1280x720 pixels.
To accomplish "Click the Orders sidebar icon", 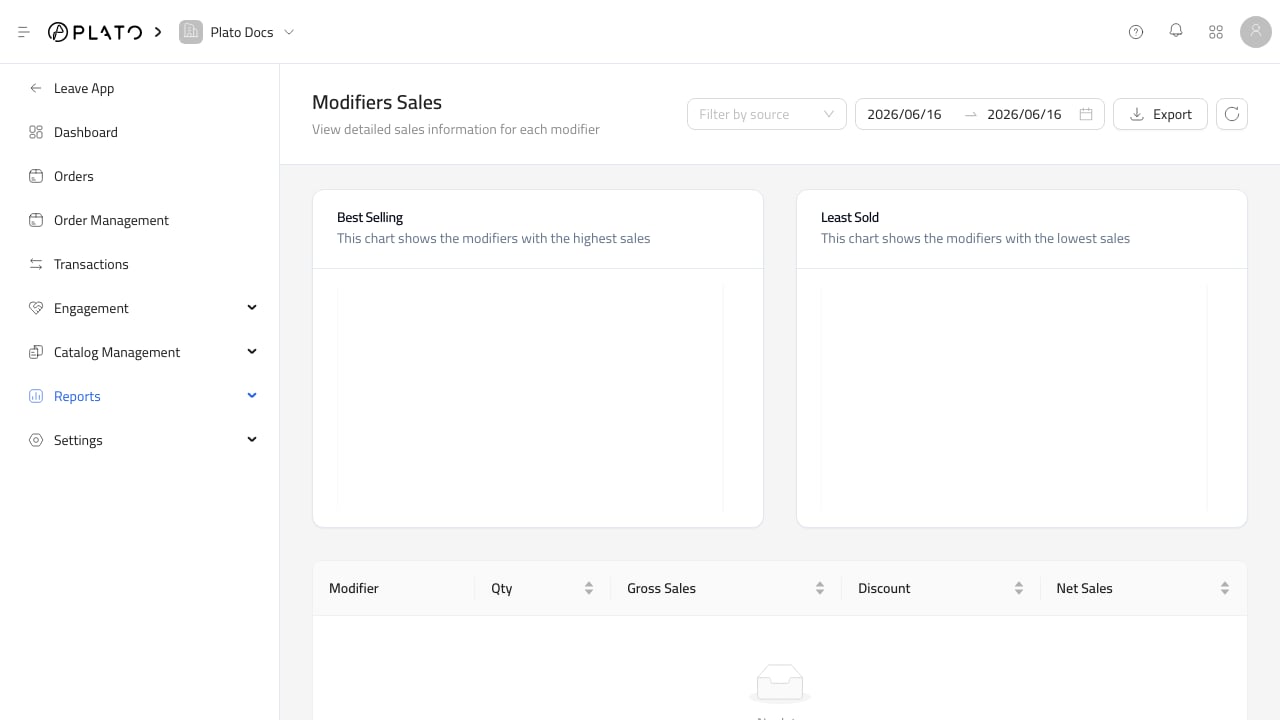I will click(36, 176).
